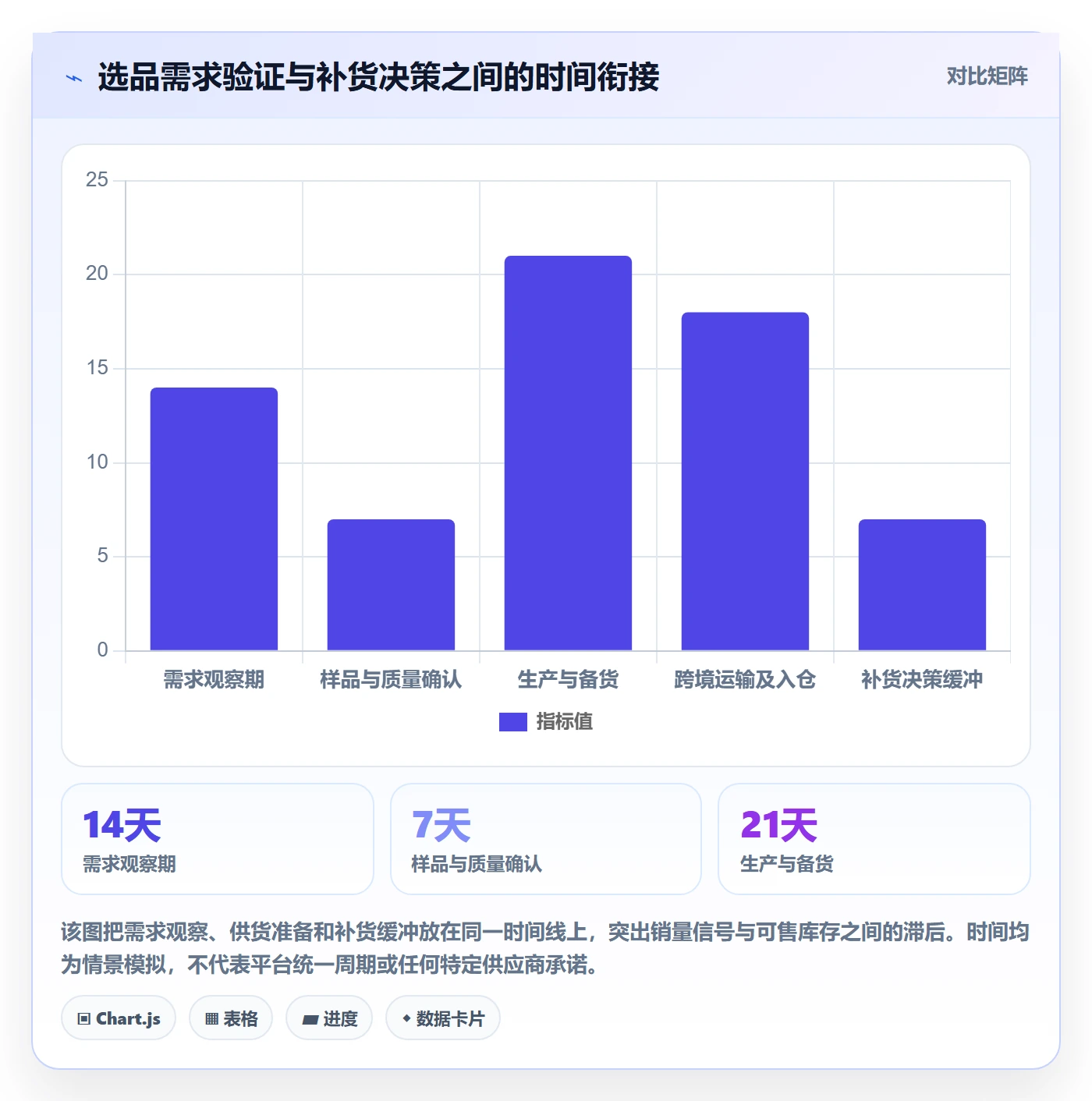Viewport: 1092px width, 1101px height.
Task: Click the 数据卡片 diamond icon chip
Action: click(x=443, y=1018)
